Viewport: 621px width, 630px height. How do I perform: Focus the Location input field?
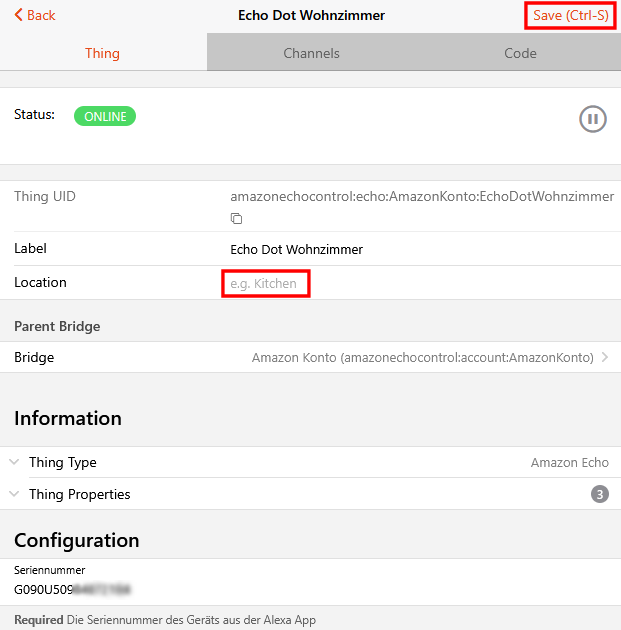coord(425,283)
